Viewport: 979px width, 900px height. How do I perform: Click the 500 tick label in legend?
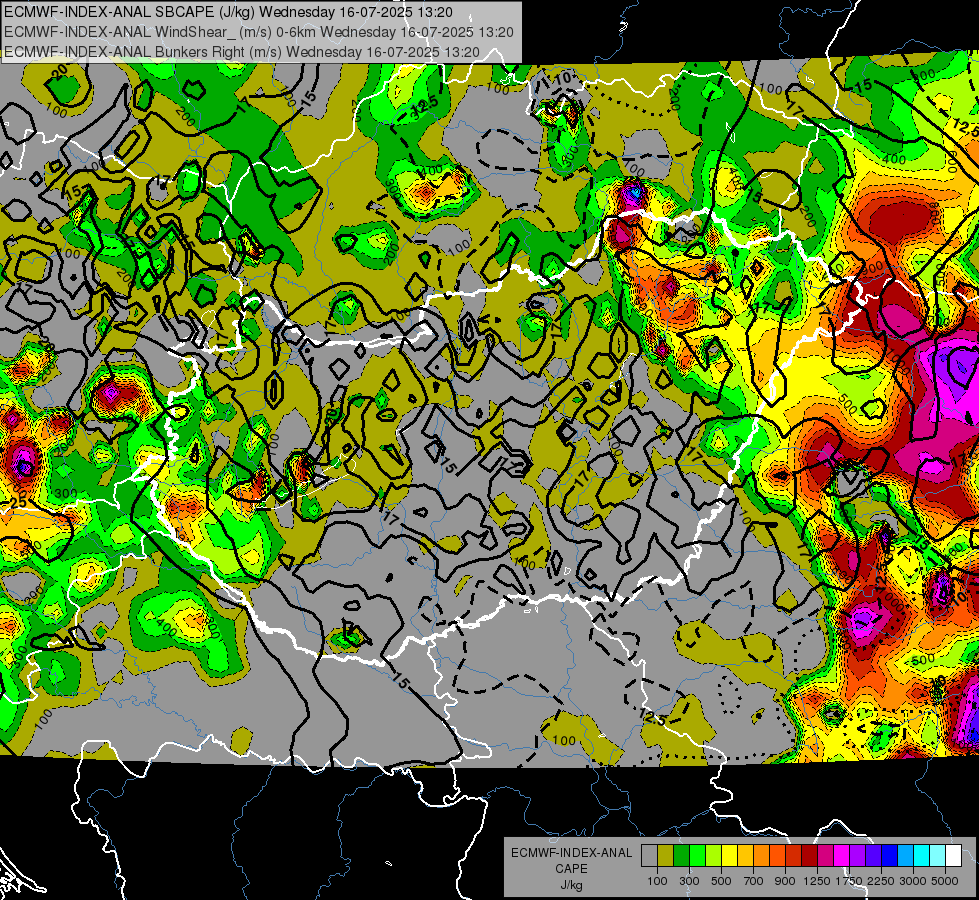pyautogui.click(x=721, y=881)
